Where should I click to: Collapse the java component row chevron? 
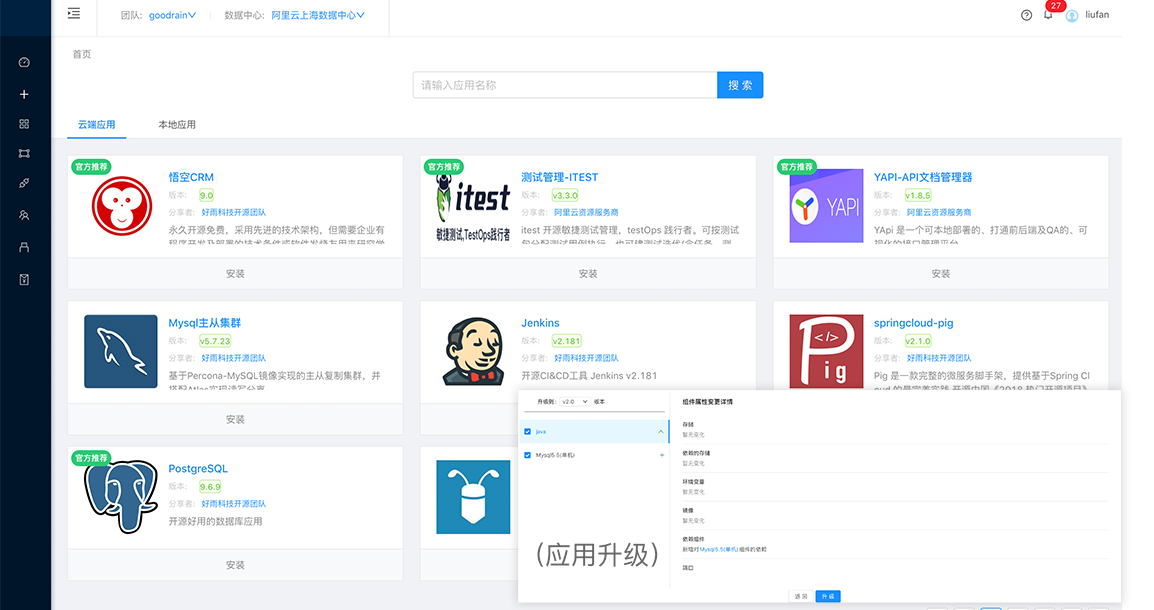coord(660,432)
